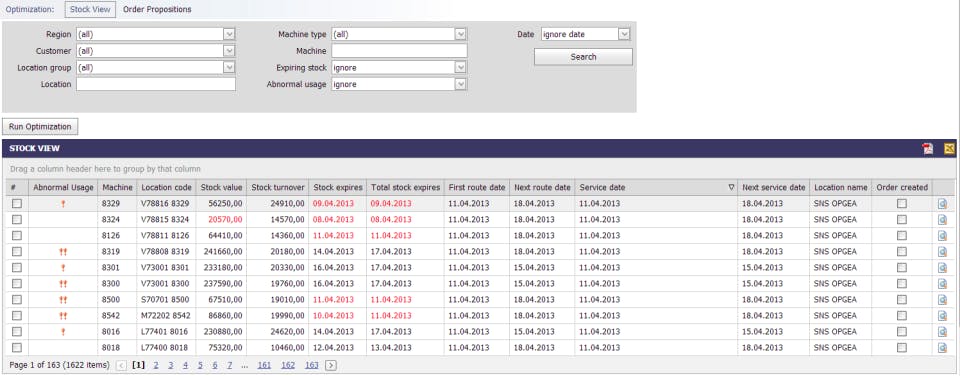Click the Search button
The image size is (960, 376).
583,57
